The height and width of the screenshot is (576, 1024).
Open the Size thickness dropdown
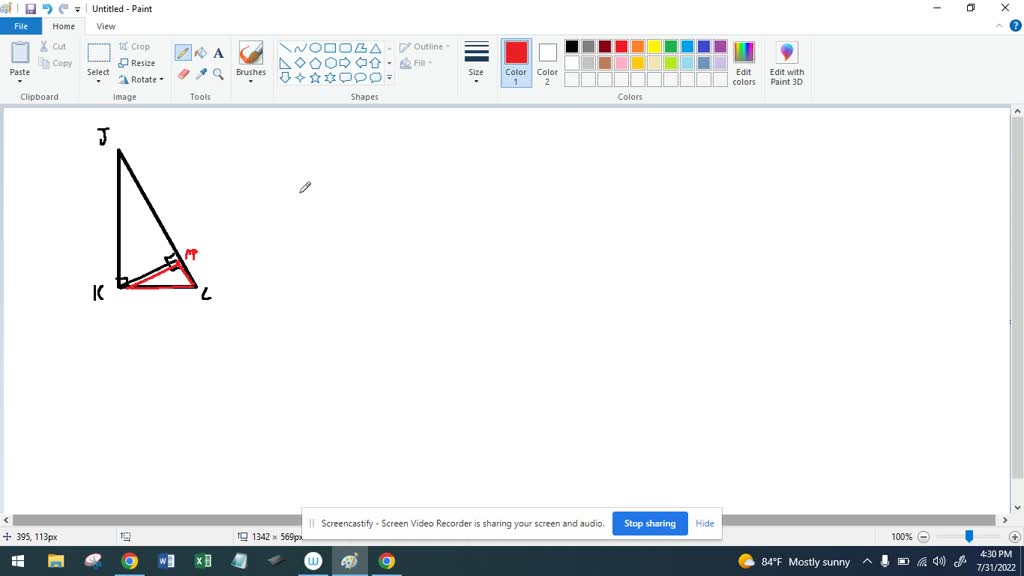click(x=476, y=62)
